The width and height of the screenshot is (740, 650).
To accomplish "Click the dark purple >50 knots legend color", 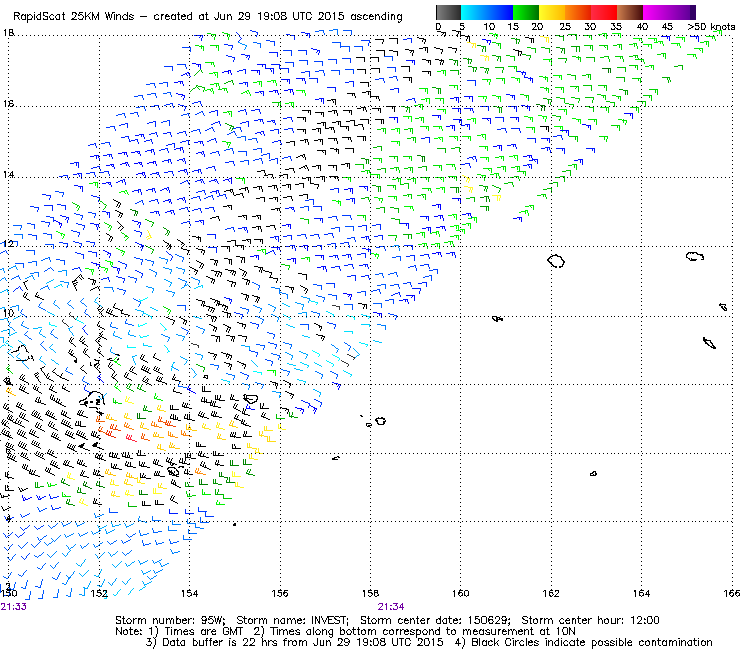I will pyautogui.click(x=693, y=12).
